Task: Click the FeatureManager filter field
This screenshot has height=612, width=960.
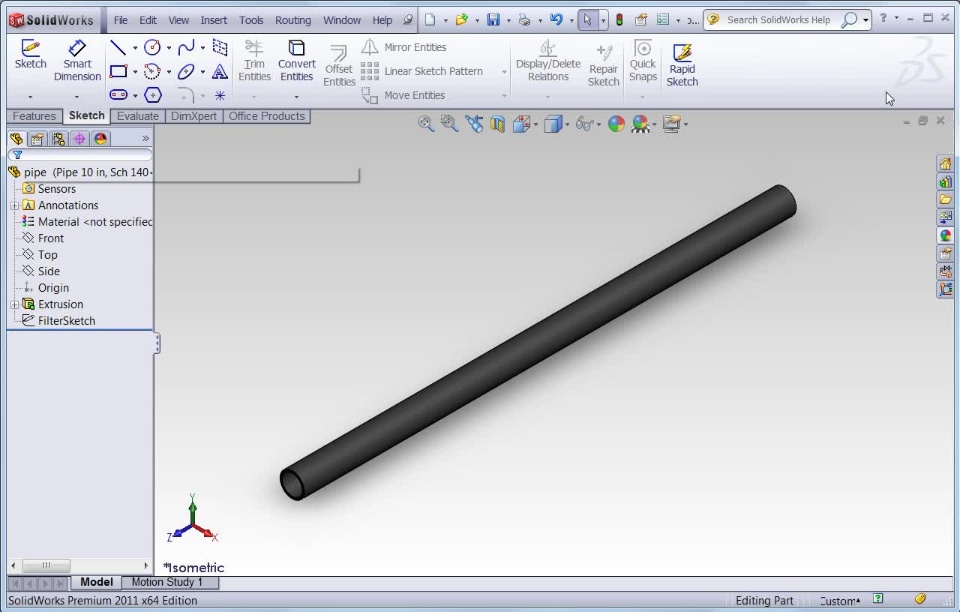Action: coord(80,155)
